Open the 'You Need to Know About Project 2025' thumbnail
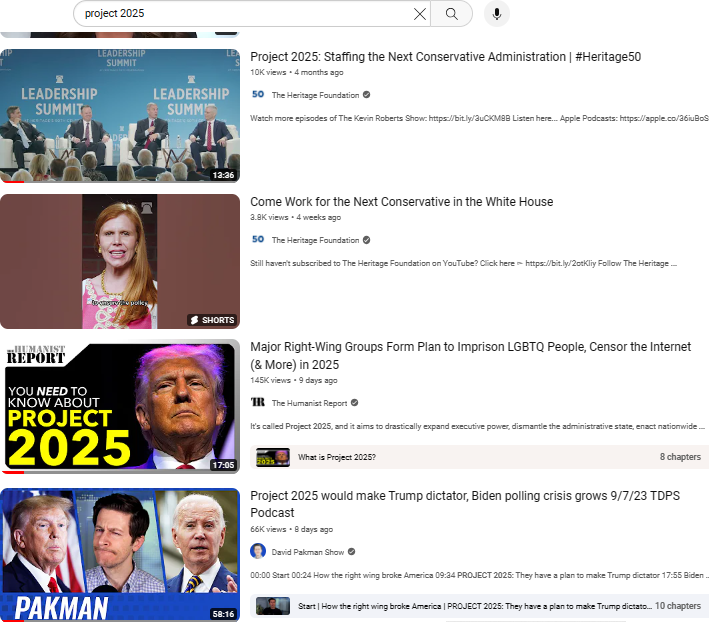This screenshot has width=709, height=622. pos(120,406)
